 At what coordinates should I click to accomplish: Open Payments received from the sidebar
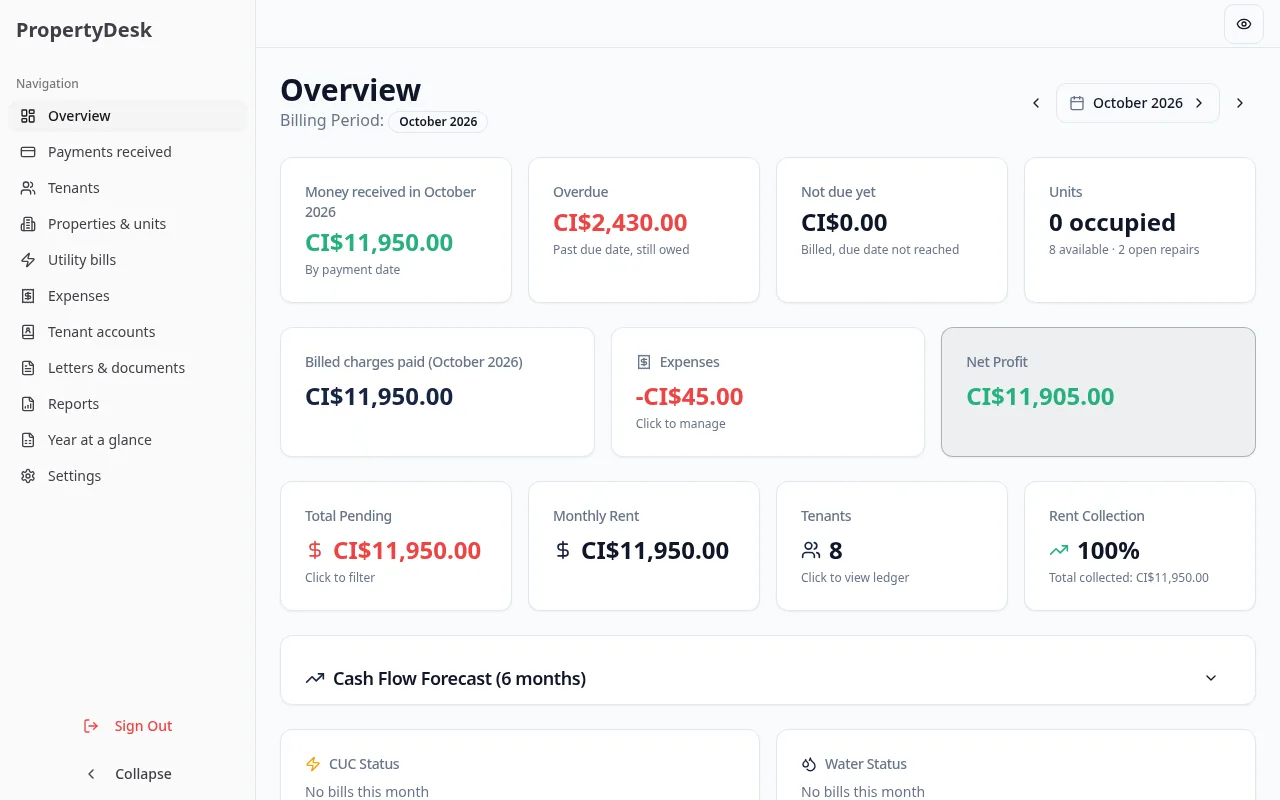click(128, 152)
